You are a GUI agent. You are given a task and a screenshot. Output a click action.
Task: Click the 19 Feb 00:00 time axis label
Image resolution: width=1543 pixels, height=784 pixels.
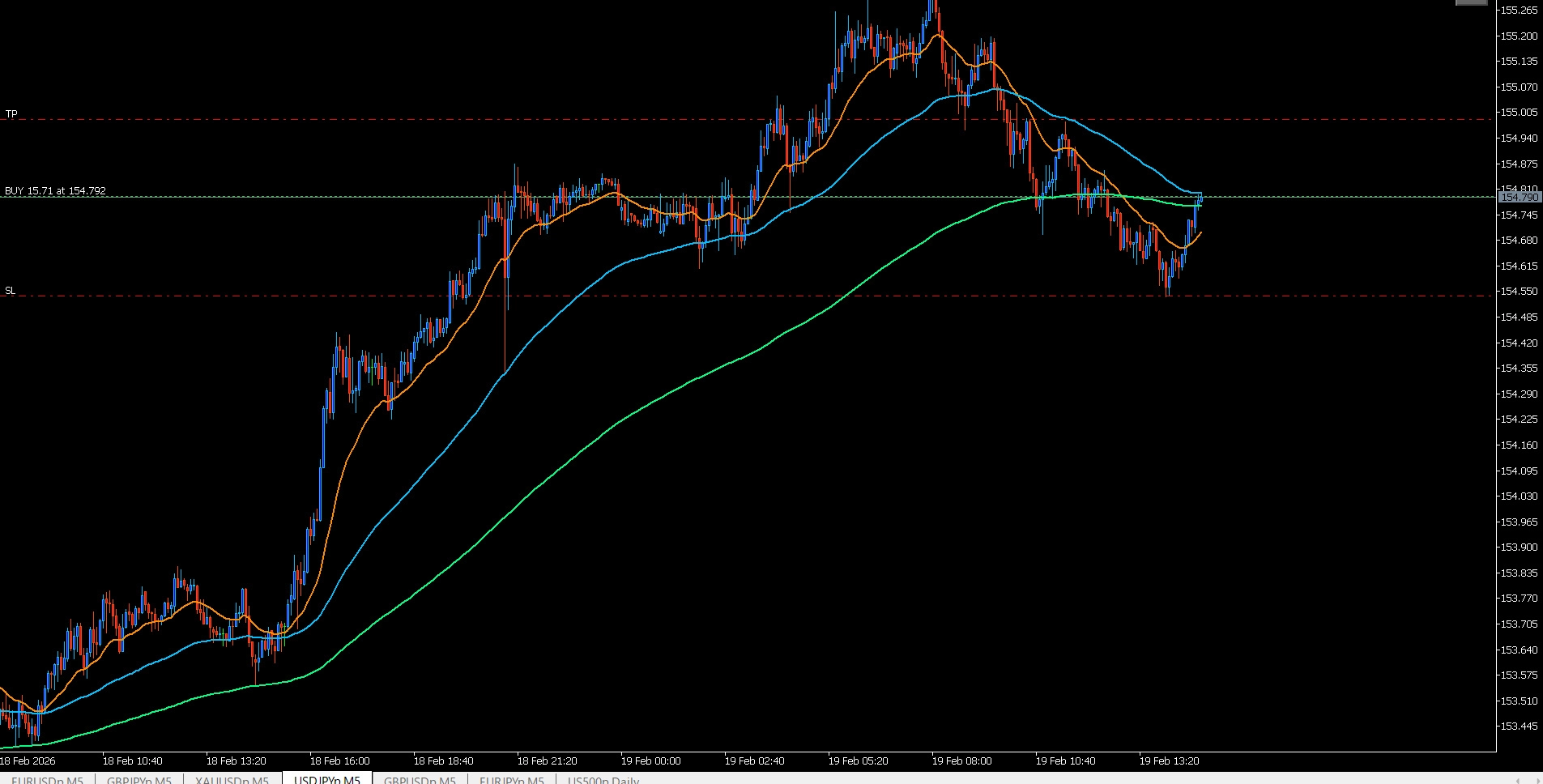(650, 761)
